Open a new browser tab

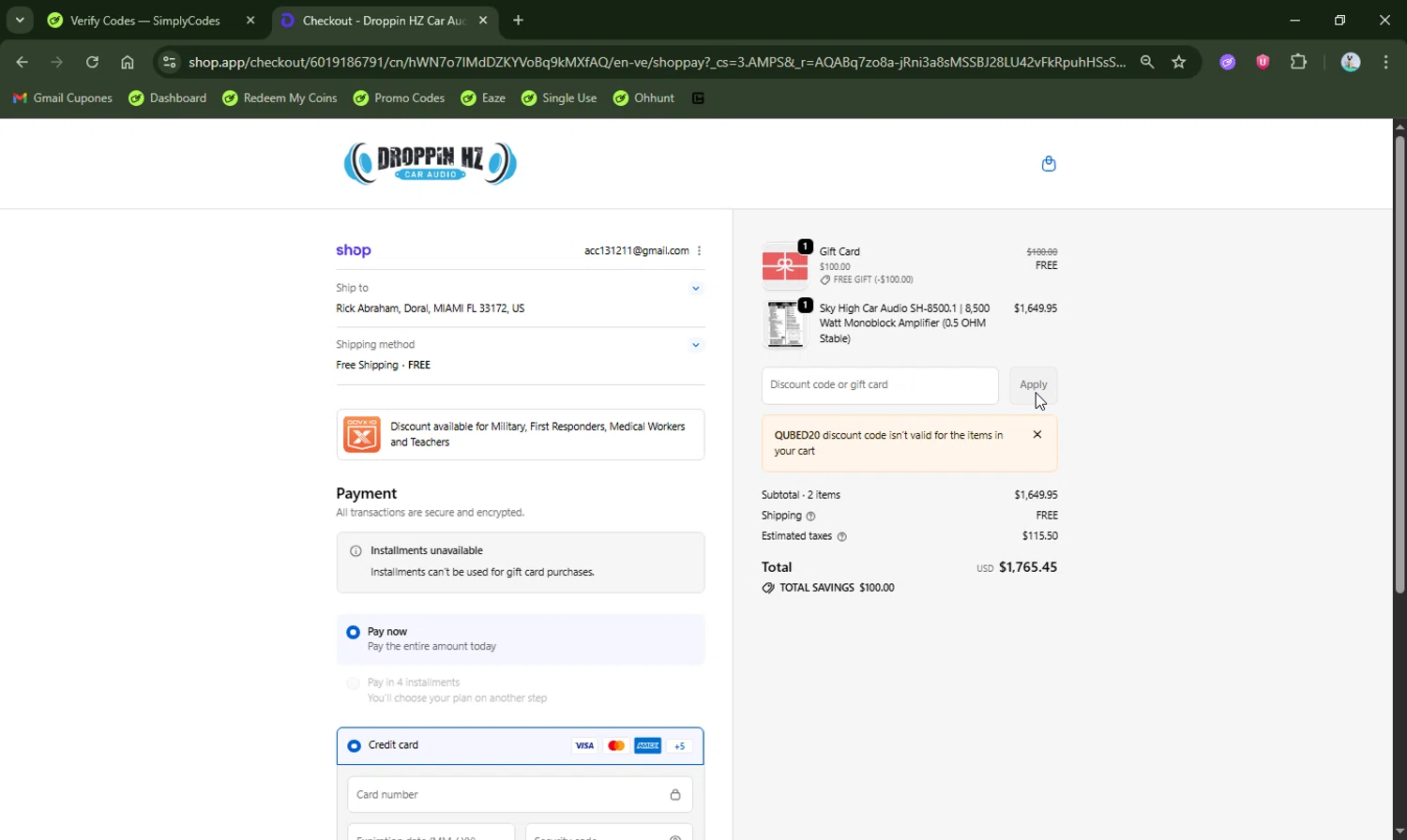pos(519,21)
